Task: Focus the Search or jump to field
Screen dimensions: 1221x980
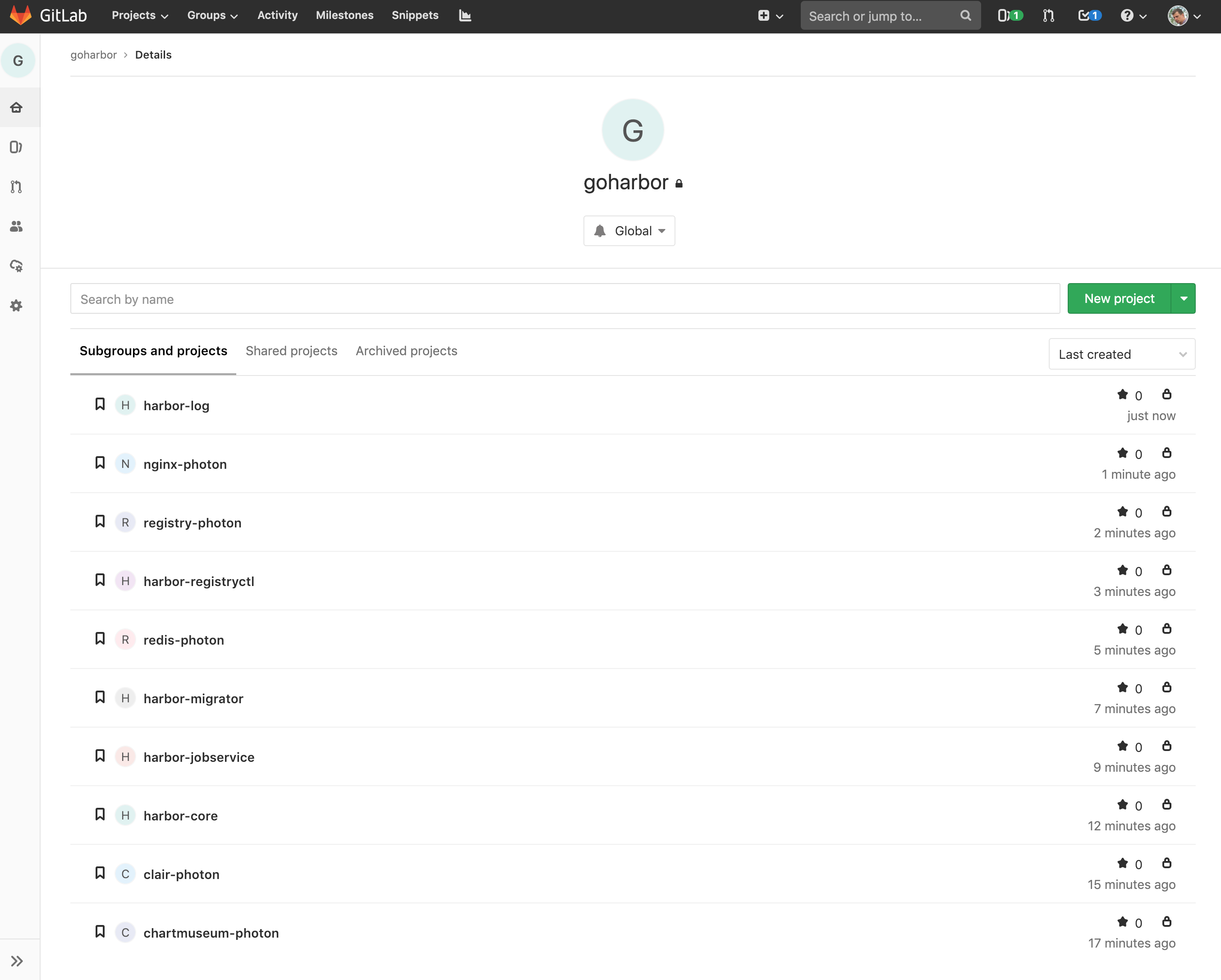Action: click(x=891, y=16)
